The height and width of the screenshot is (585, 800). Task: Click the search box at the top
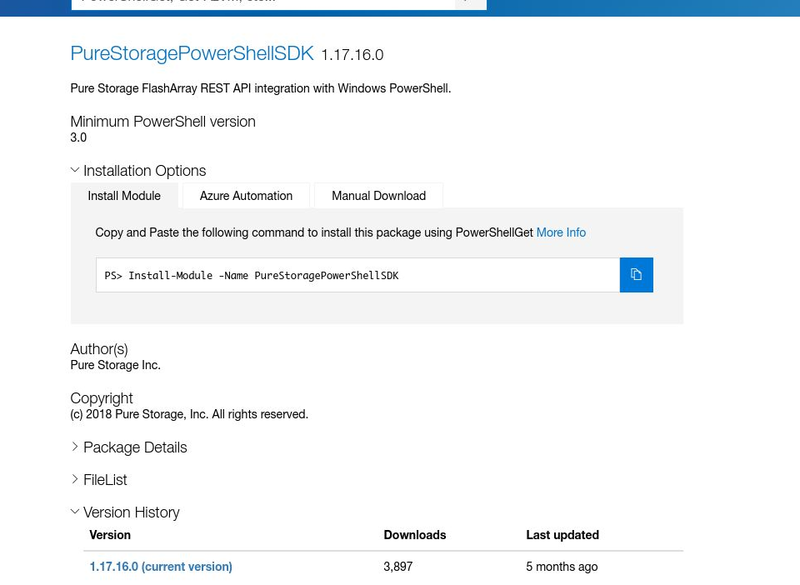click(x=263, y=4)
